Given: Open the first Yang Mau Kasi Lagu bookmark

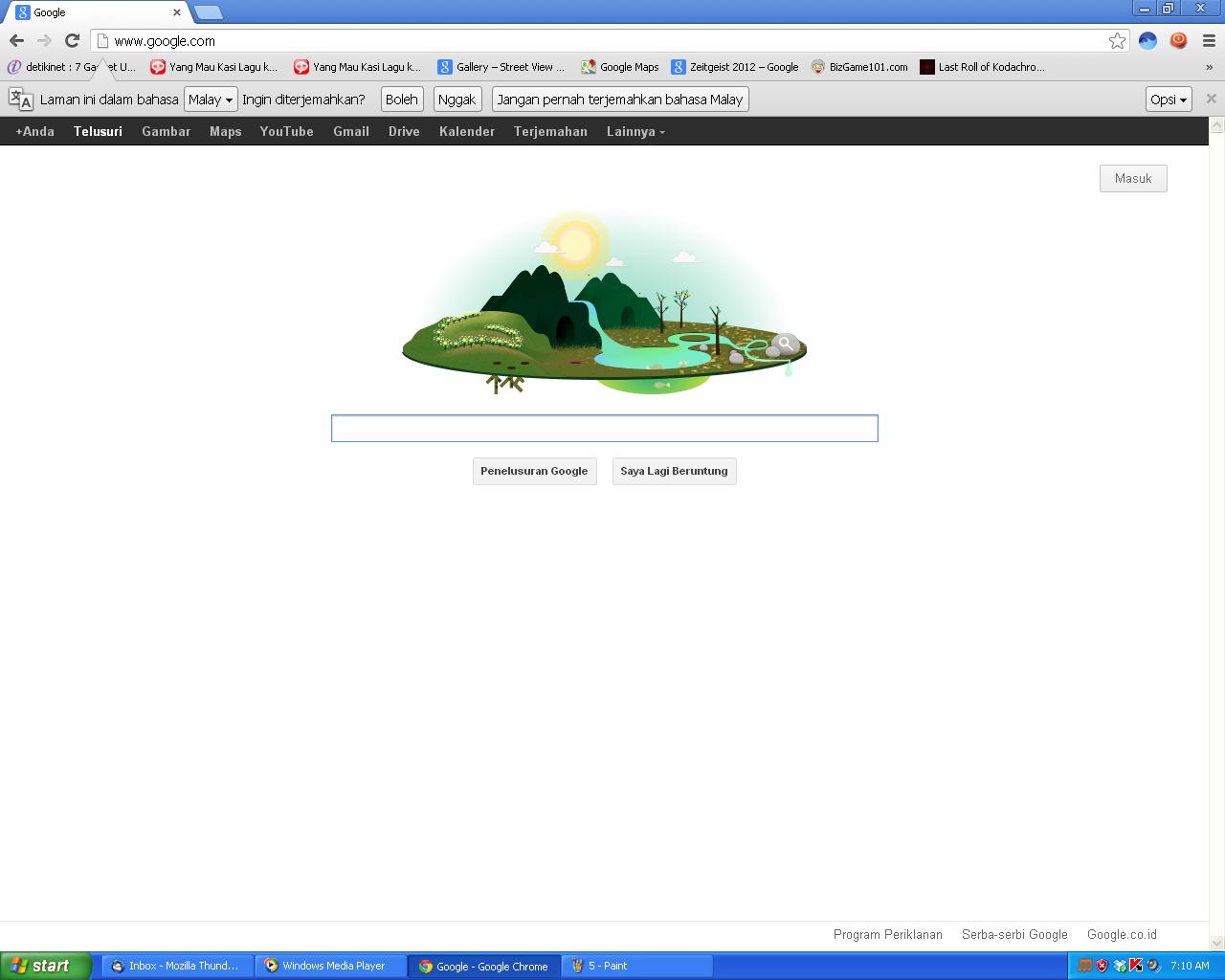Looking at the screenshot, I should point(213,67).
